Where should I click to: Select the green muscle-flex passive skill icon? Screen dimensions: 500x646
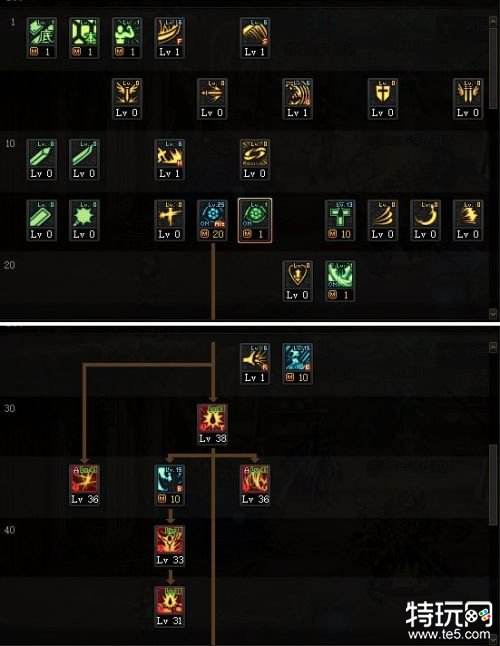(127, 38)
